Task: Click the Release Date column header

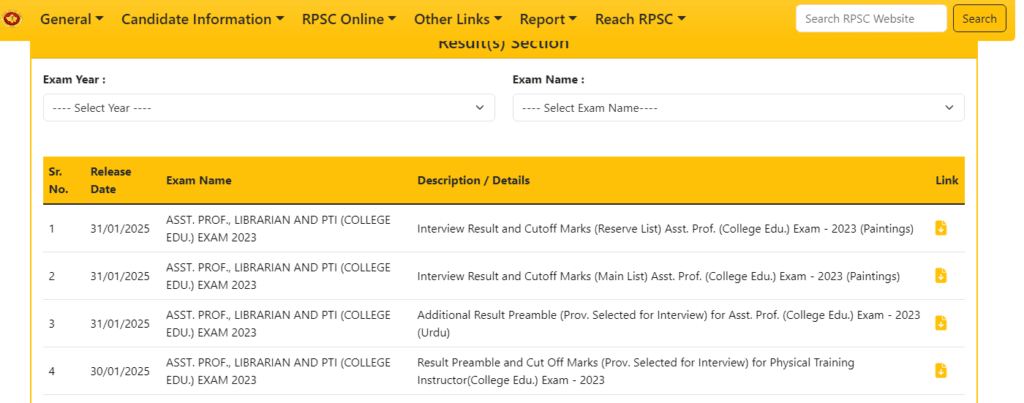Action: [x=111, y=180]
